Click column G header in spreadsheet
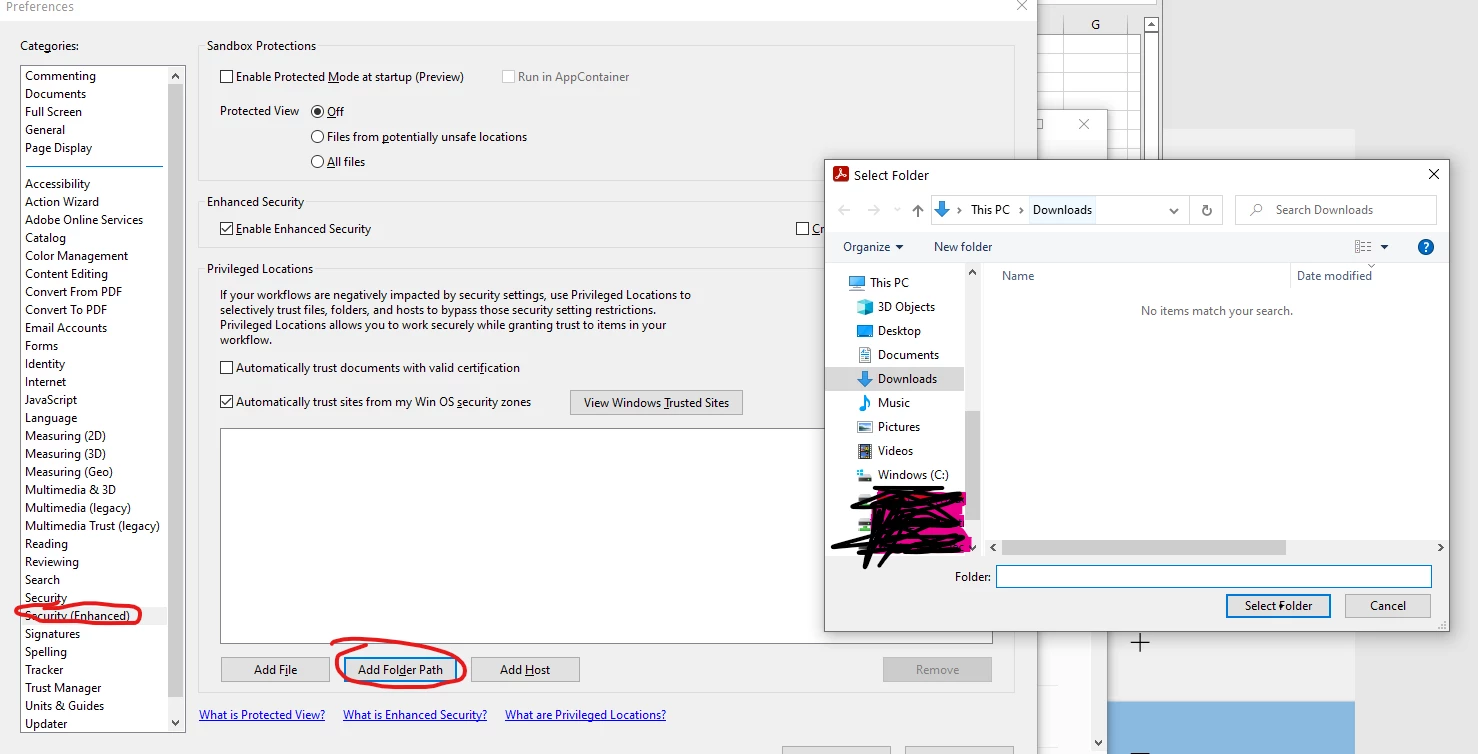The image size is (1478, 754). (x=1095, y=25)
